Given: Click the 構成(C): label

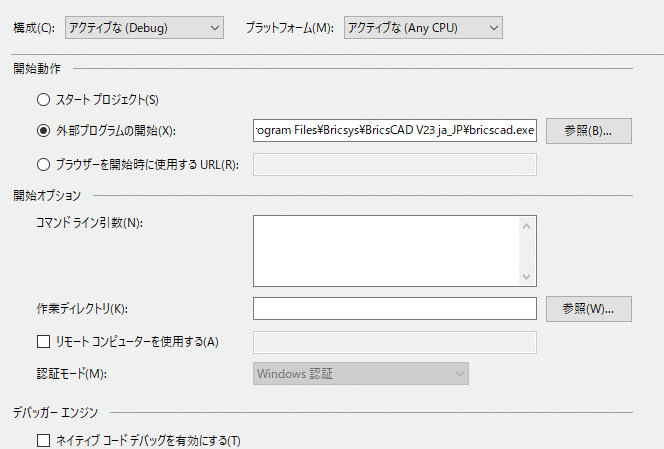Looking at the screenshot, I should pos(34,28).
